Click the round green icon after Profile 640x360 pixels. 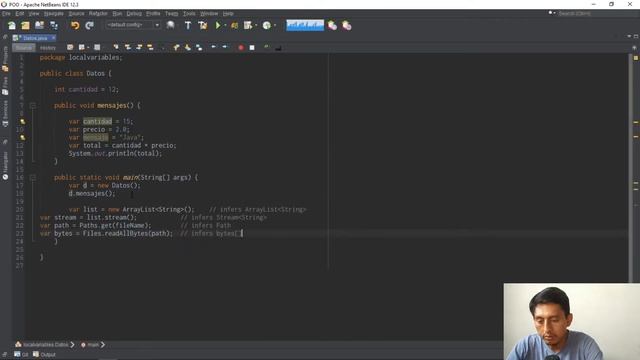click(x=267, y=25)
